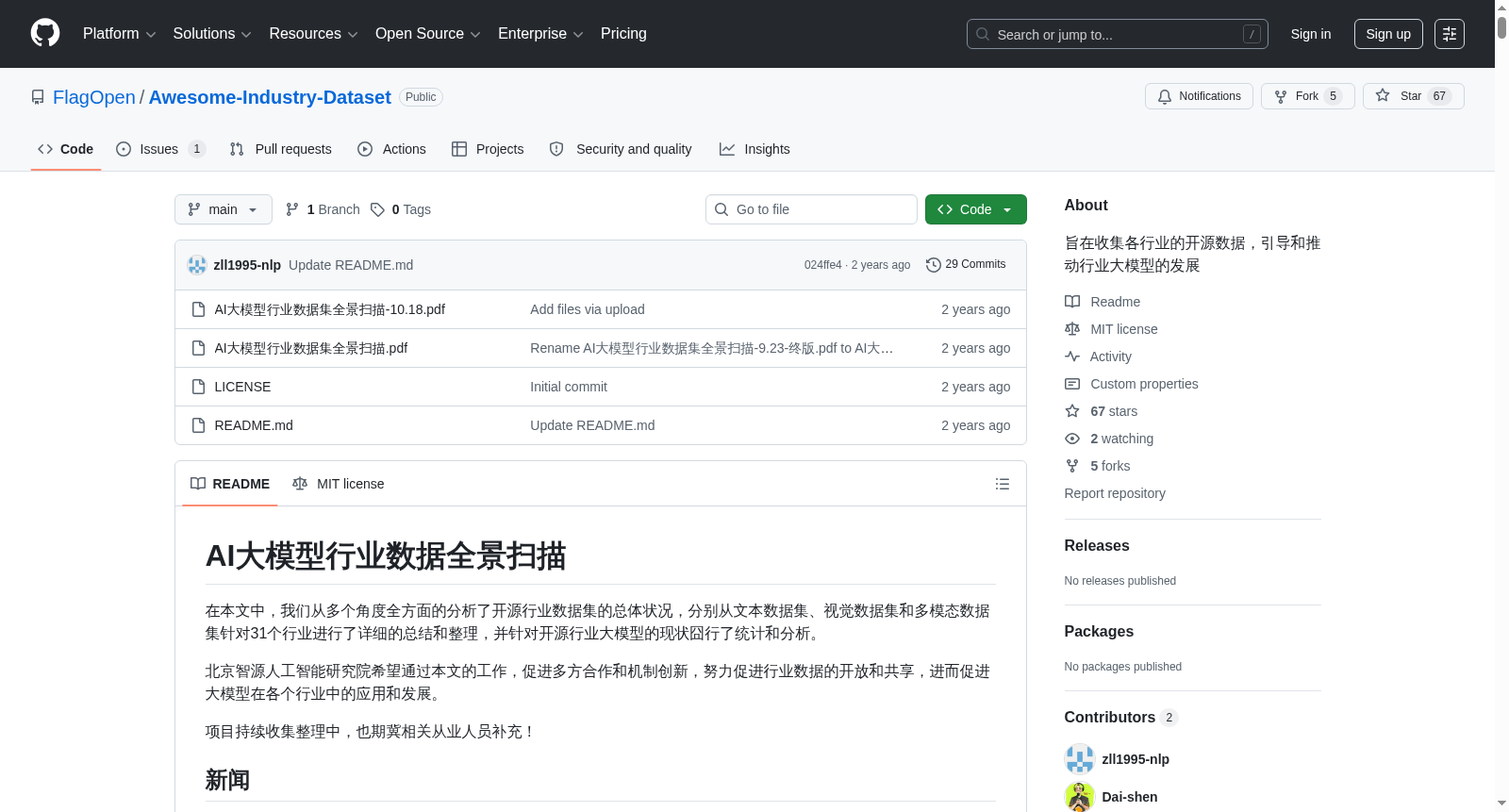Click the zll1995-nlp avatar in commit row
This screenshot has height=812, width=1509.
coord(196,265)
